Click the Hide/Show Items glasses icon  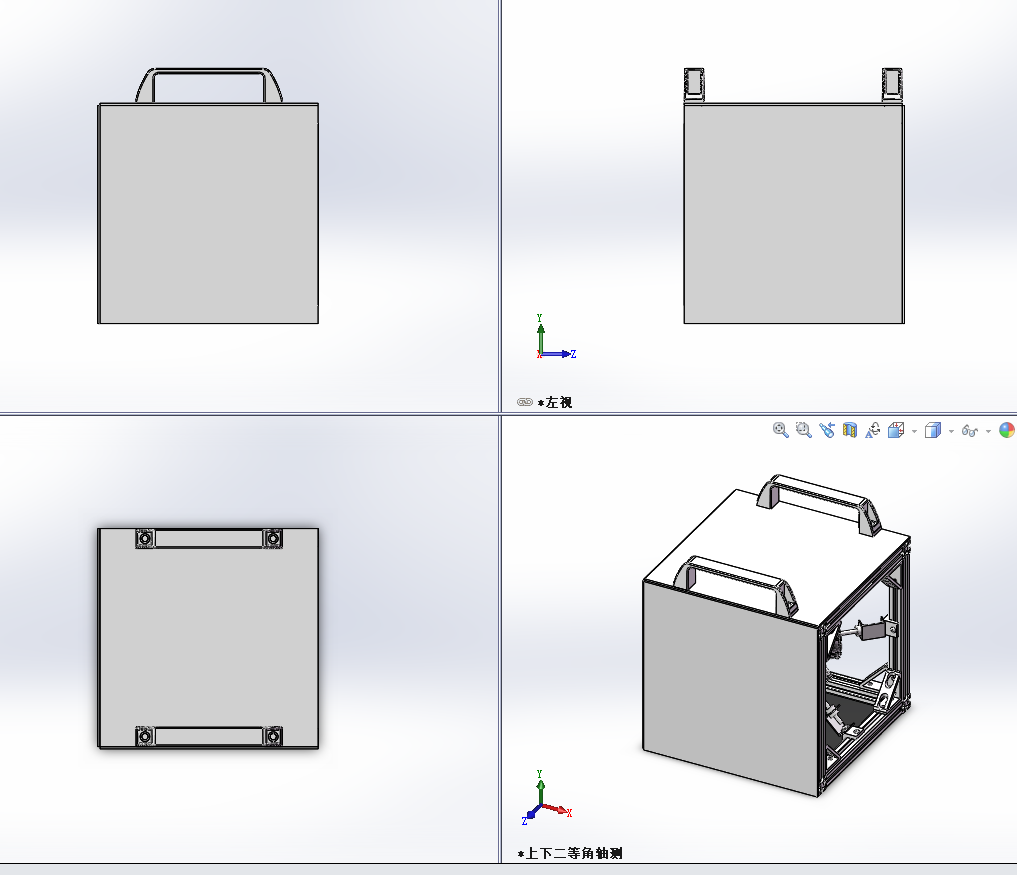tap(970, 431)
